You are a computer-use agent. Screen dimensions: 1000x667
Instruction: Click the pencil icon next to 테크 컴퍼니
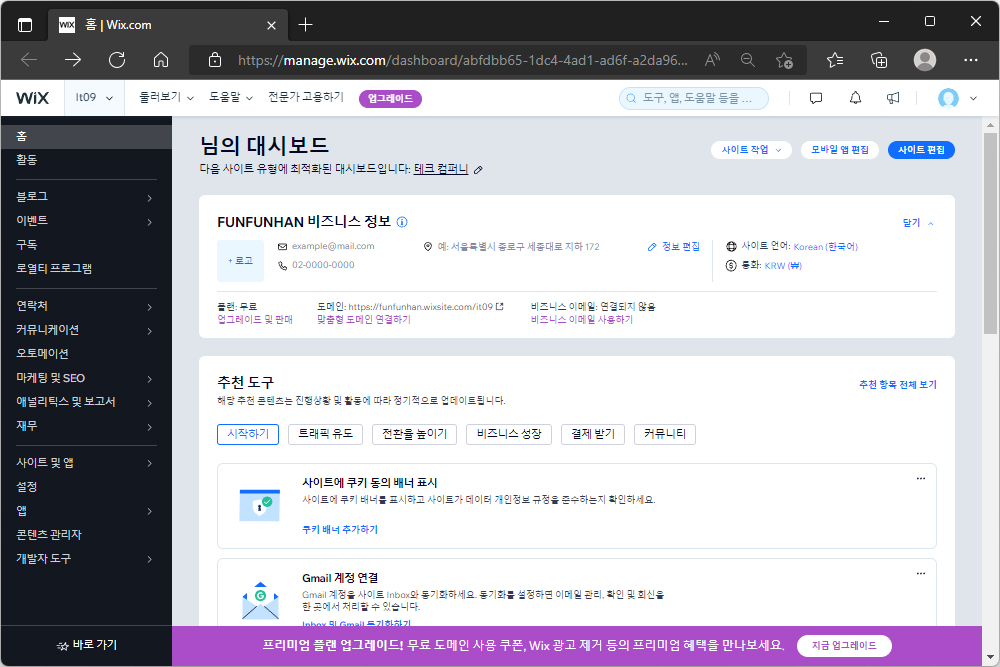[x=478, y=170]
